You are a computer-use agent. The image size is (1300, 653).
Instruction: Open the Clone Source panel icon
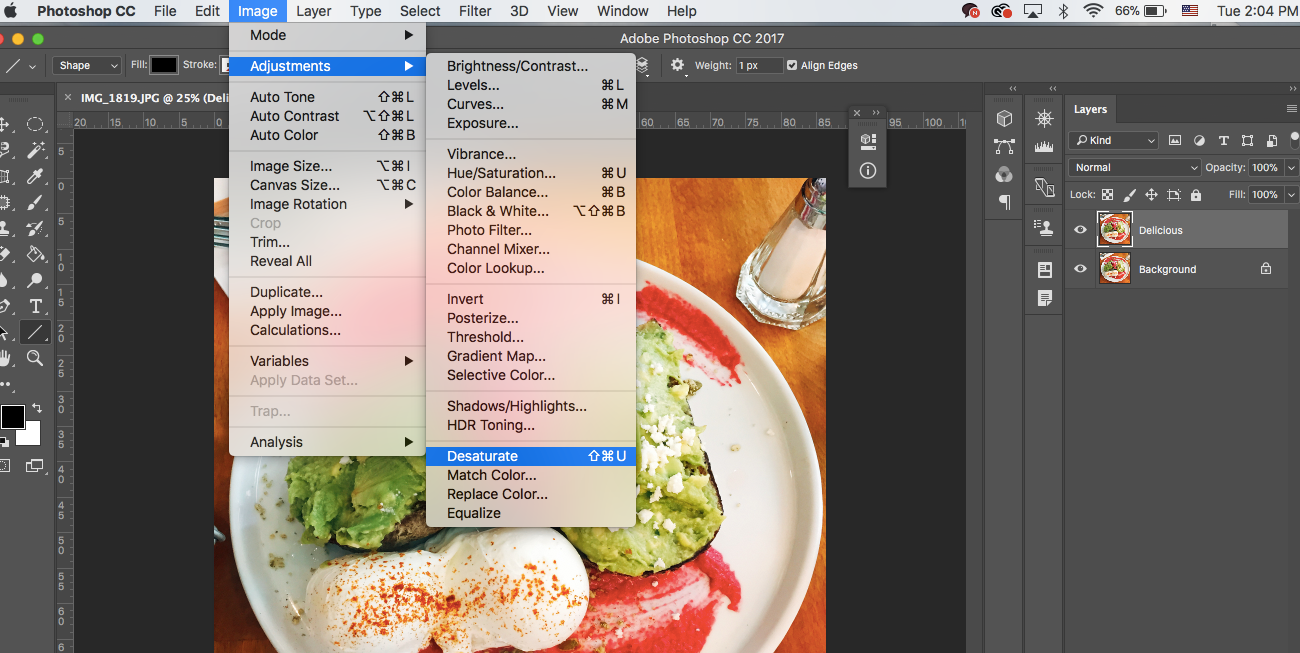coord(1044,228)
